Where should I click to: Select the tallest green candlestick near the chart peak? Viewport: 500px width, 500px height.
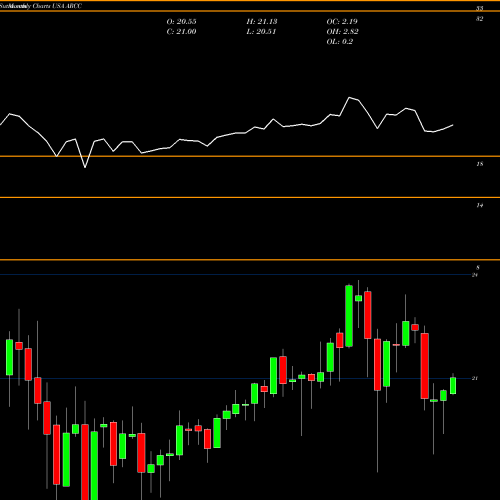click(349, 316)
